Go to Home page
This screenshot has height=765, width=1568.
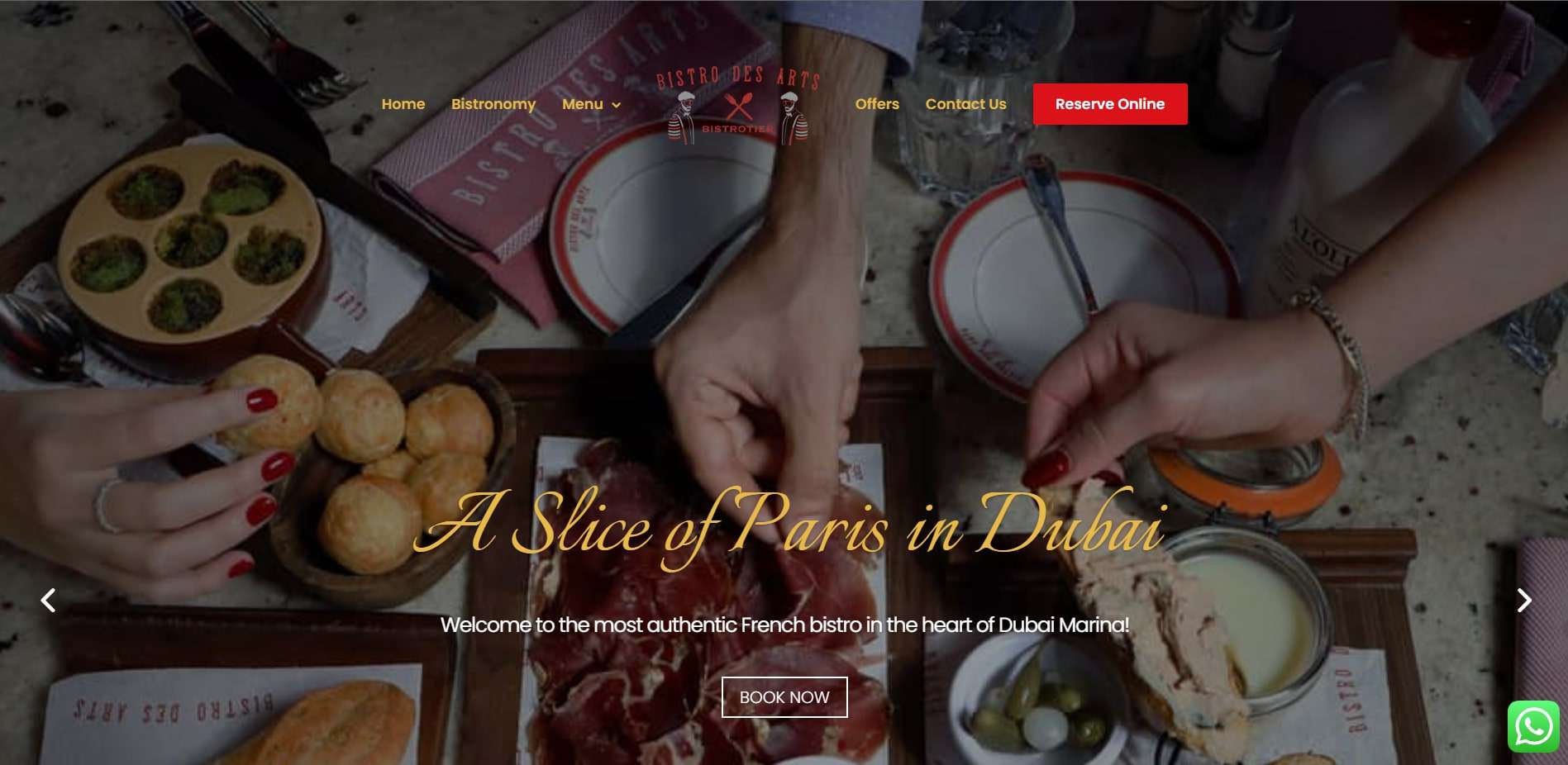click(x=403, y=104)
